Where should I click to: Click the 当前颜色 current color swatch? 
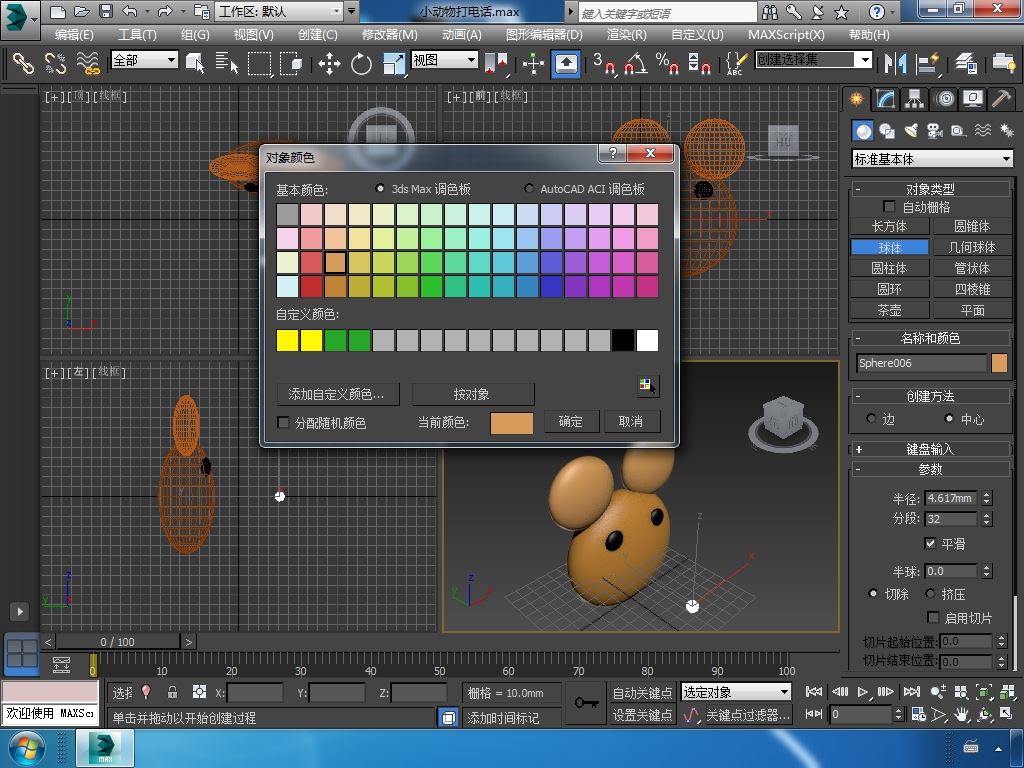pyautogui.click(x=511, y=423)
